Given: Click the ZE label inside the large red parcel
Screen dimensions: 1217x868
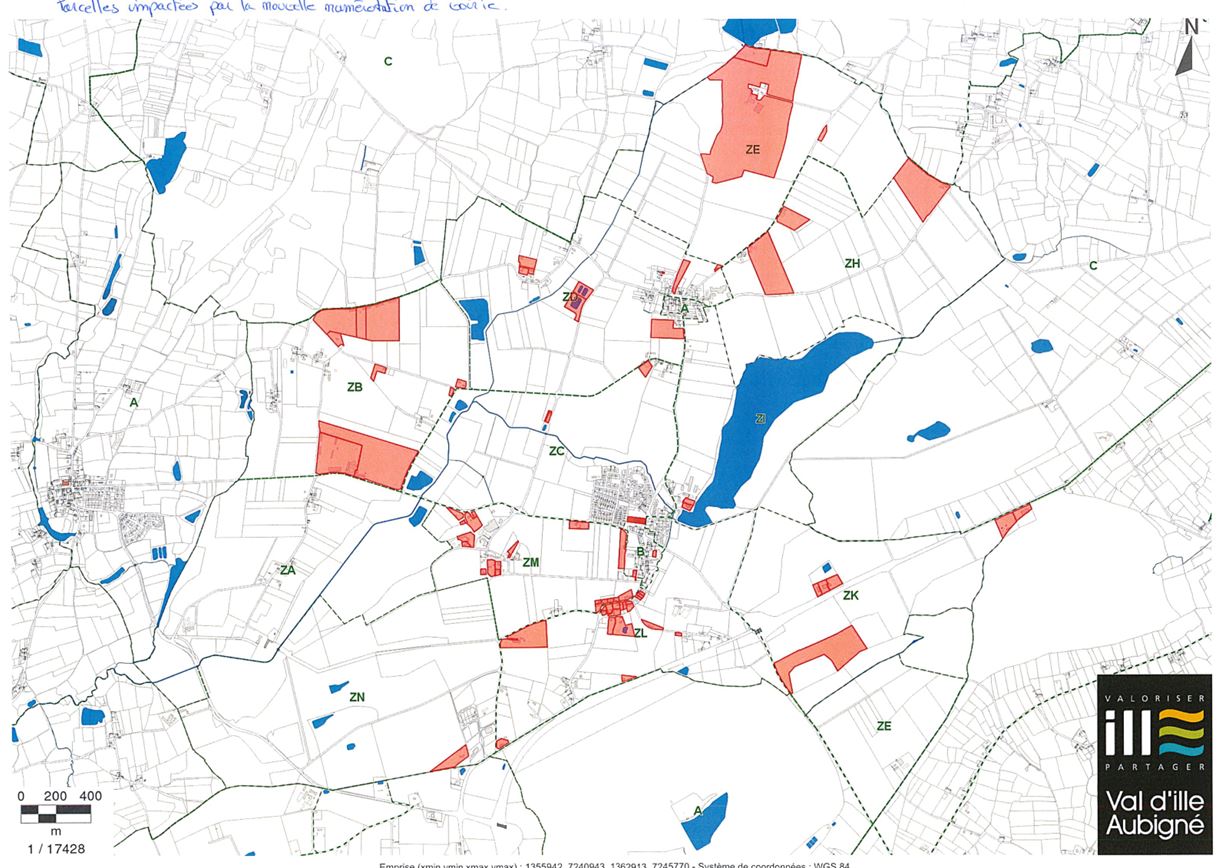Looking at the screenshot, I should (753, 148).
